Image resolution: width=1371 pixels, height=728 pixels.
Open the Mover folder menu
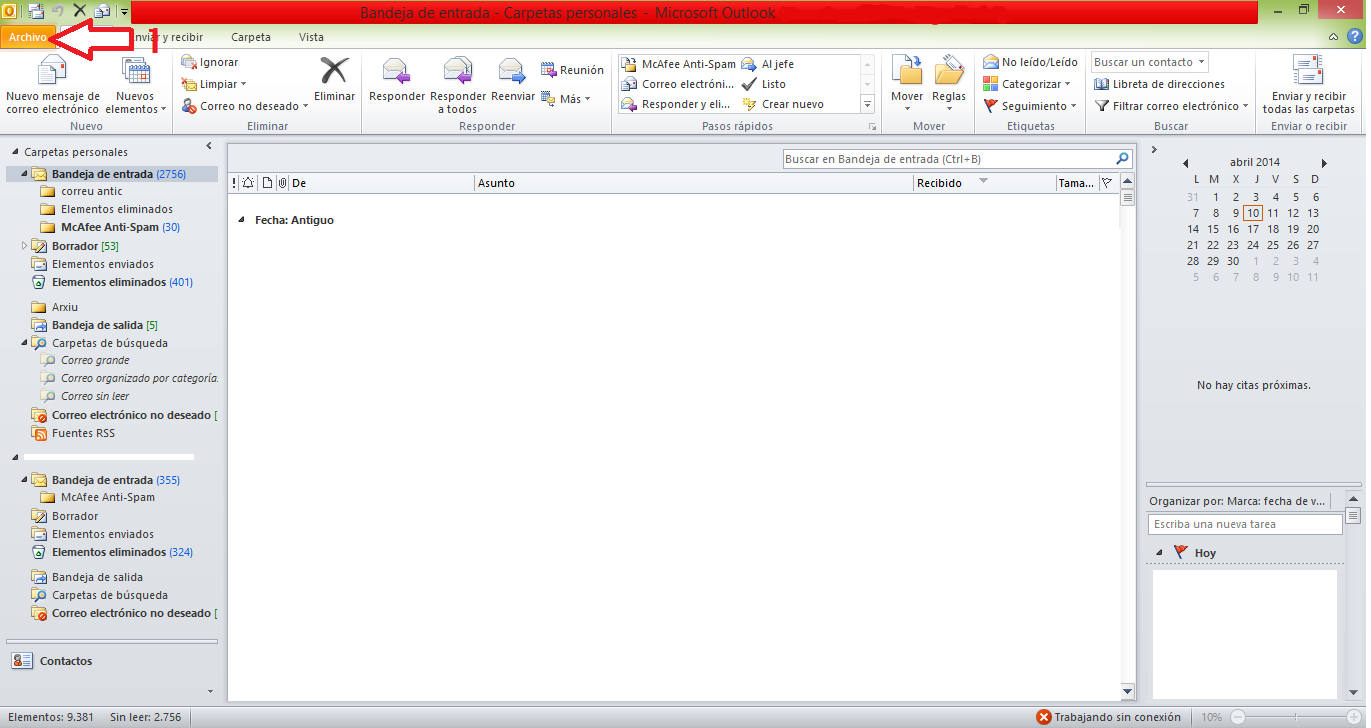[x=907, y=84]
